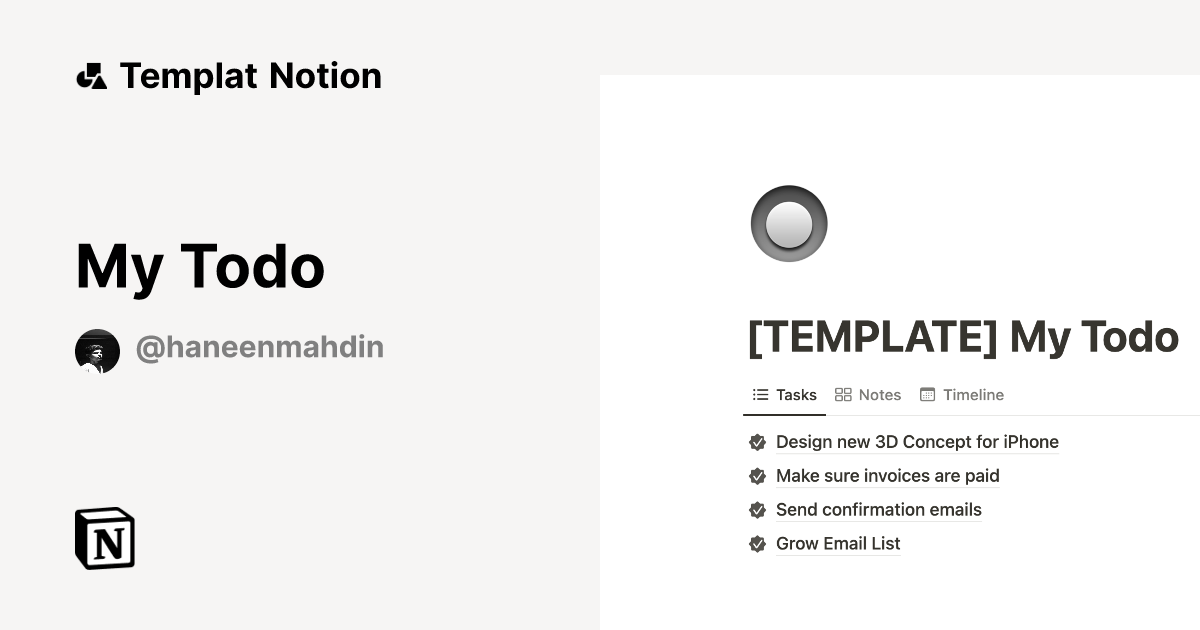Switch to the Notes tab
This screenshot has width=1200, height=630.
[x=876, y=394]
